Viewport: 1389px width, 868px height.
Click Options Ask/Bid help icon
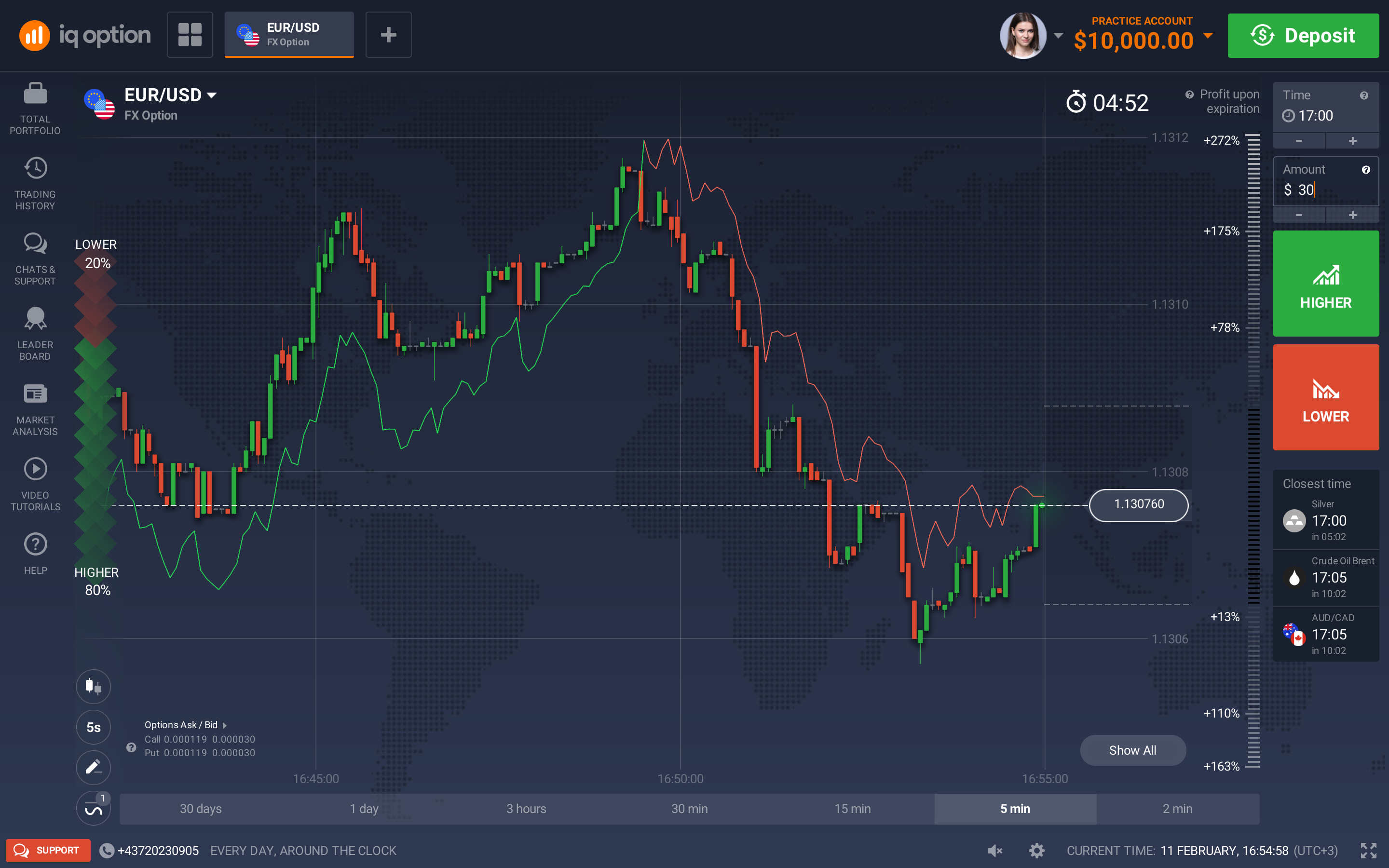132,747
